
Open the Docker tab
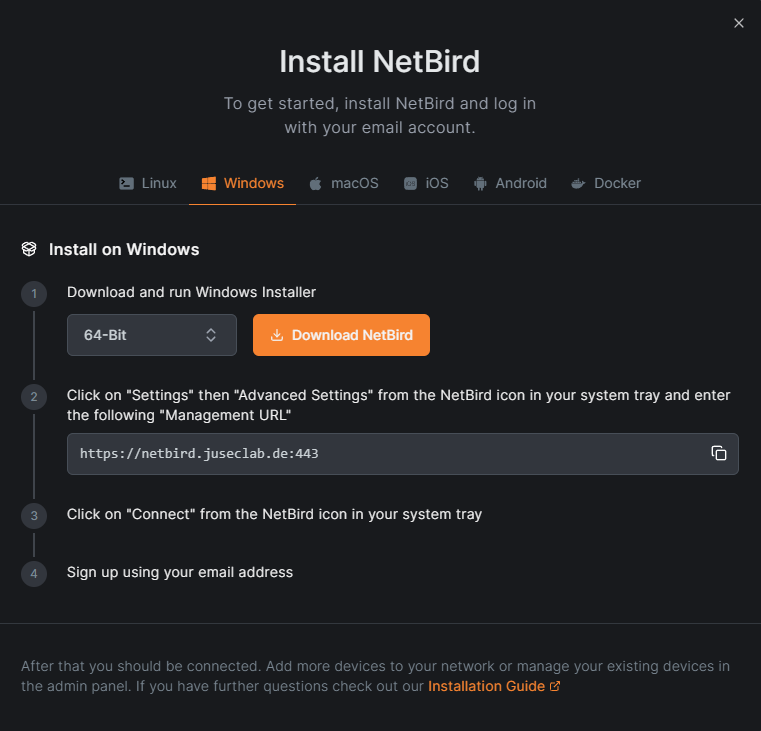606,183
